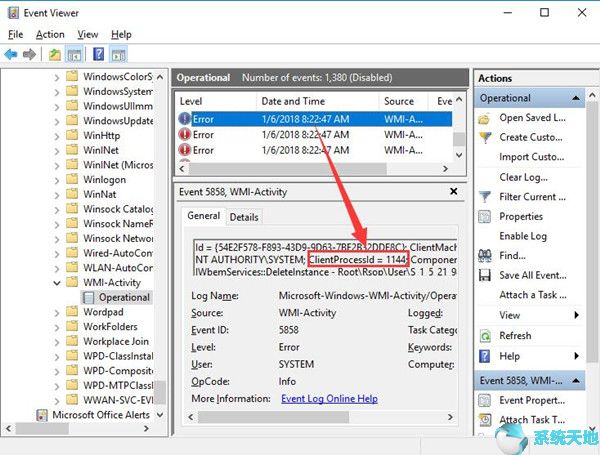The height and width of the screenshot is (455, 600).
Task: Click the Find binoculars icon
Action: point(485,255)
